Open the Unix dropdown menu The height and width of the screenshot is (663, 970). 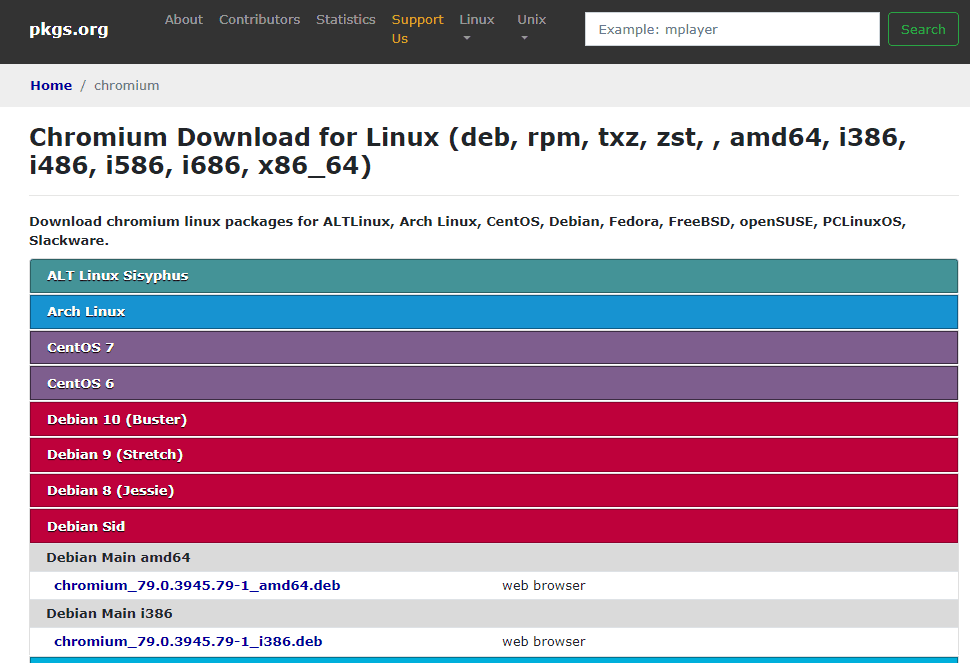pyautogui.click(x=531, y=28)
